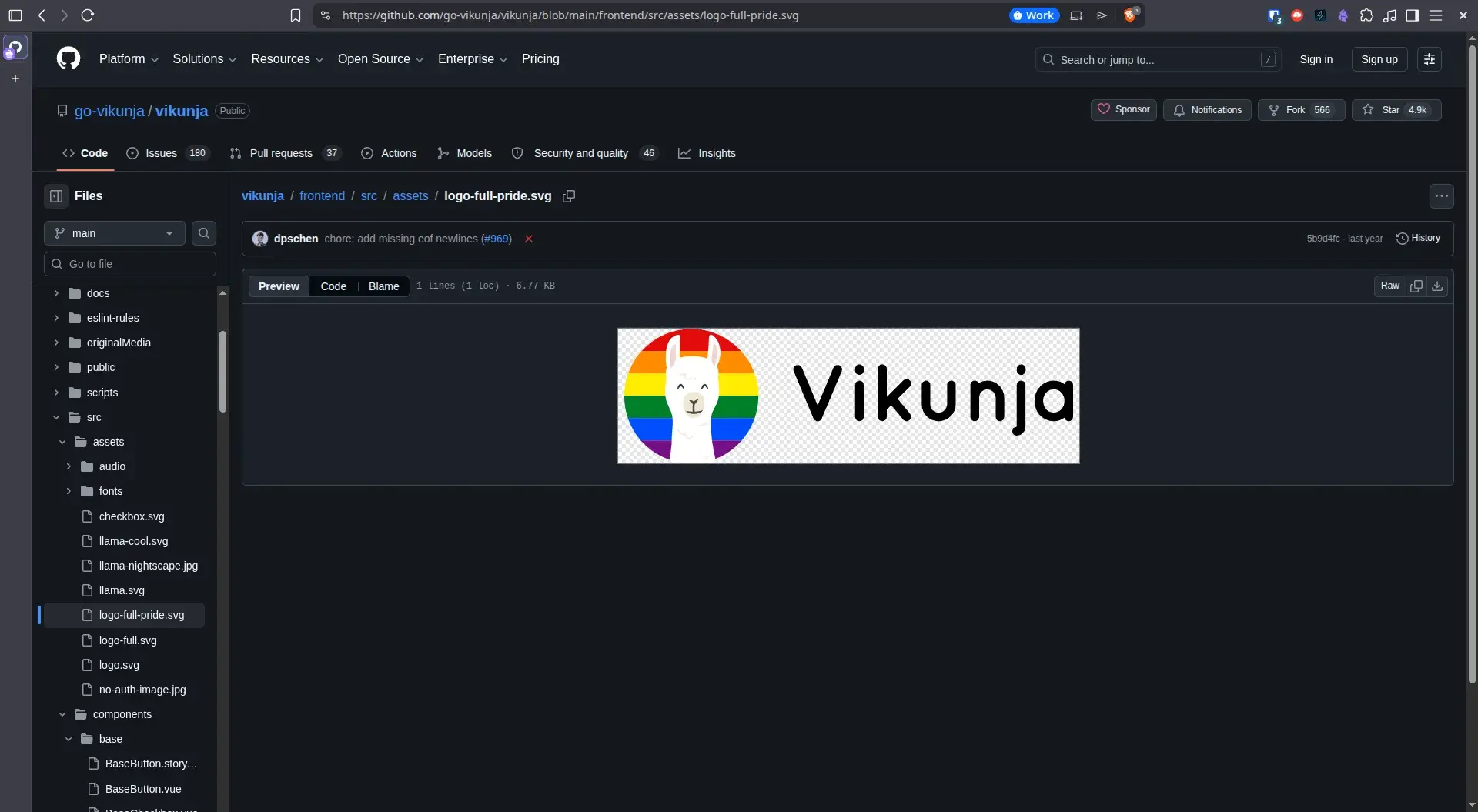Open the main branch selector dropdown

pyautogui.click(x=115, y=233)
